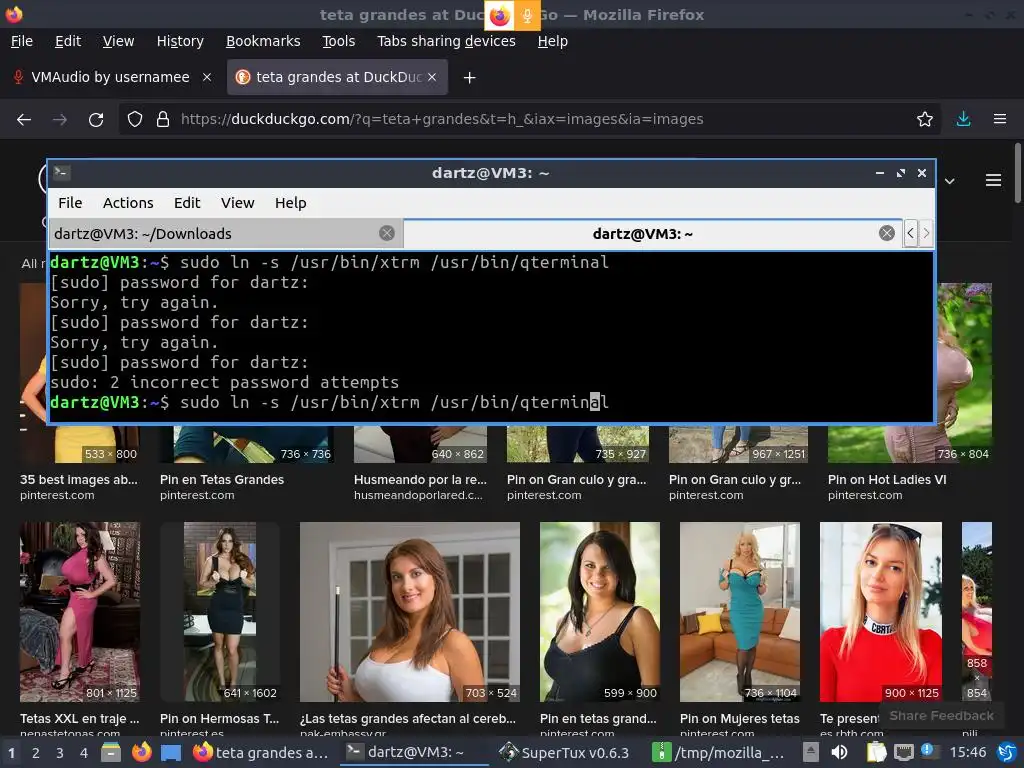Open the 'Pin en Tetas Grandes' result title
This screenshot has width=1024, height=768.
coord(222,479)
